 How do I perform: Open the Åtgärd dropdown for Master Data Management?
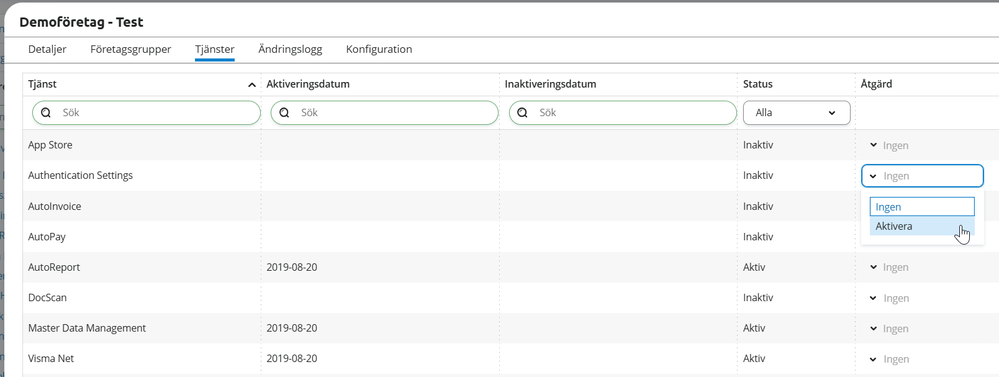pos(889,329)
